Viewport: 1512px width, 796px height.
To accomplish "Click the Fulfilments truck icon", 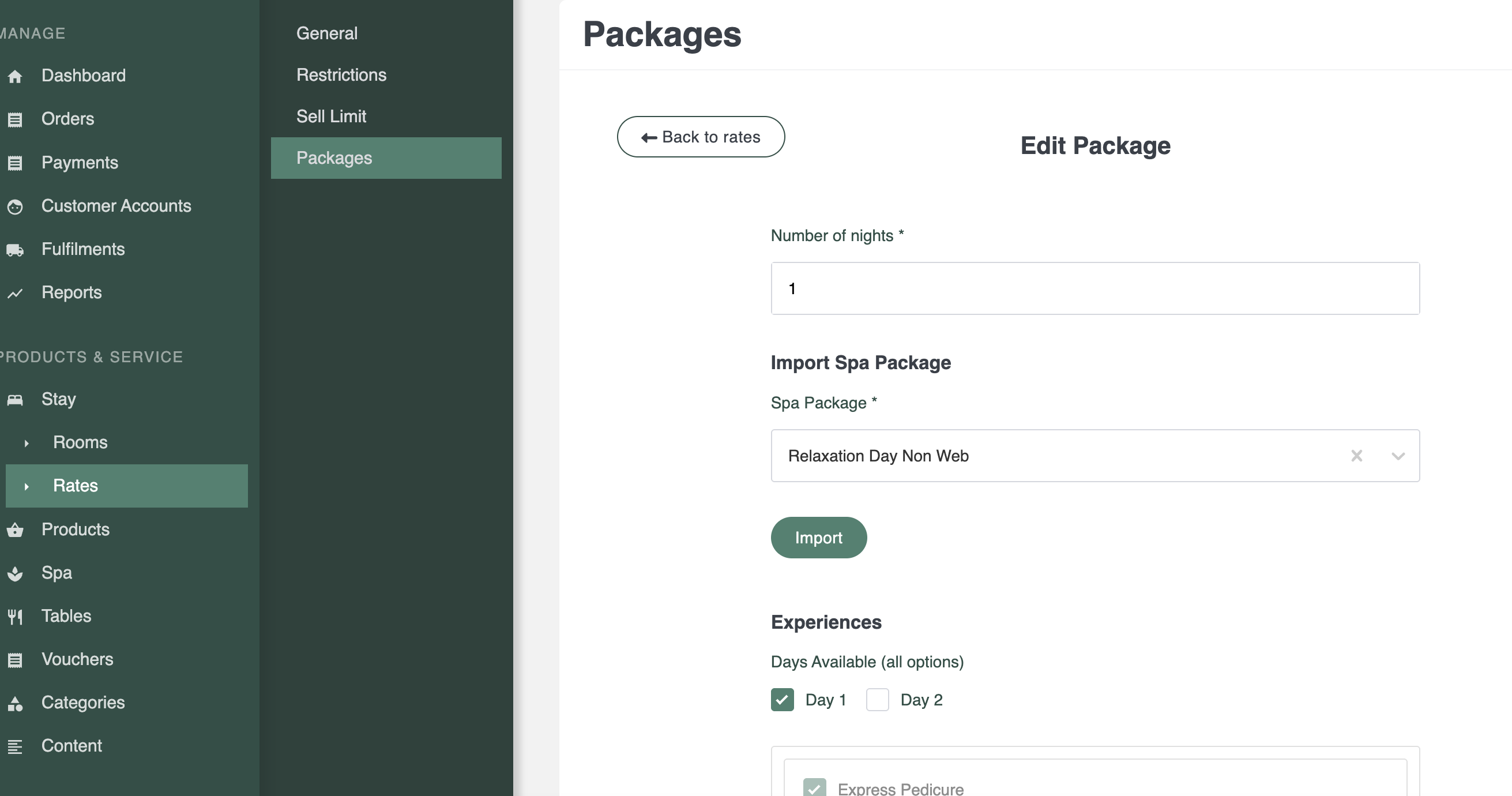I will point(15,250).
